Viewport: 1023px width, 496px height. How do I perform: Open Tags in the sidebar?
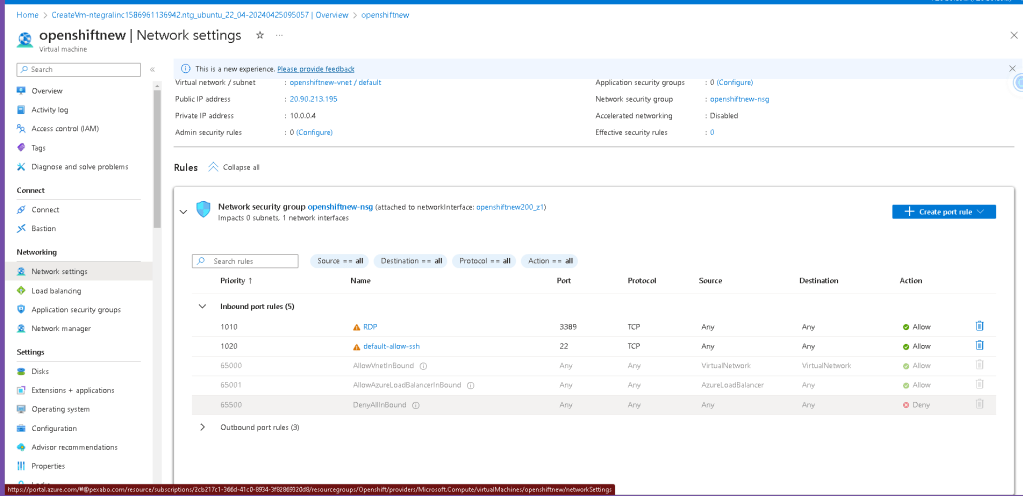click(38, 147)
